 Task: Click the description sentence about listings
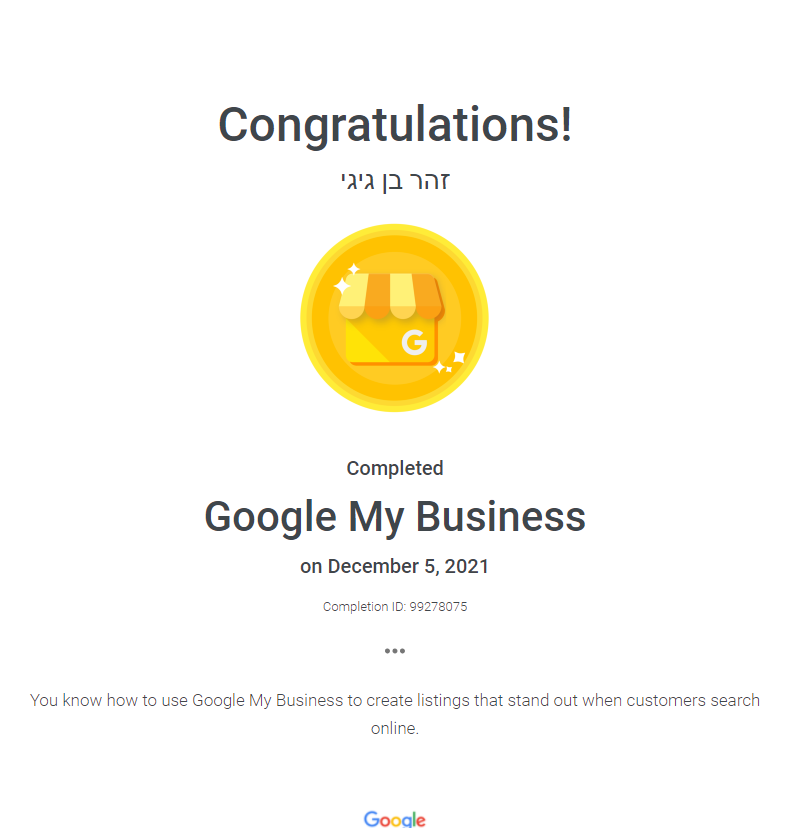pos(395,714)
